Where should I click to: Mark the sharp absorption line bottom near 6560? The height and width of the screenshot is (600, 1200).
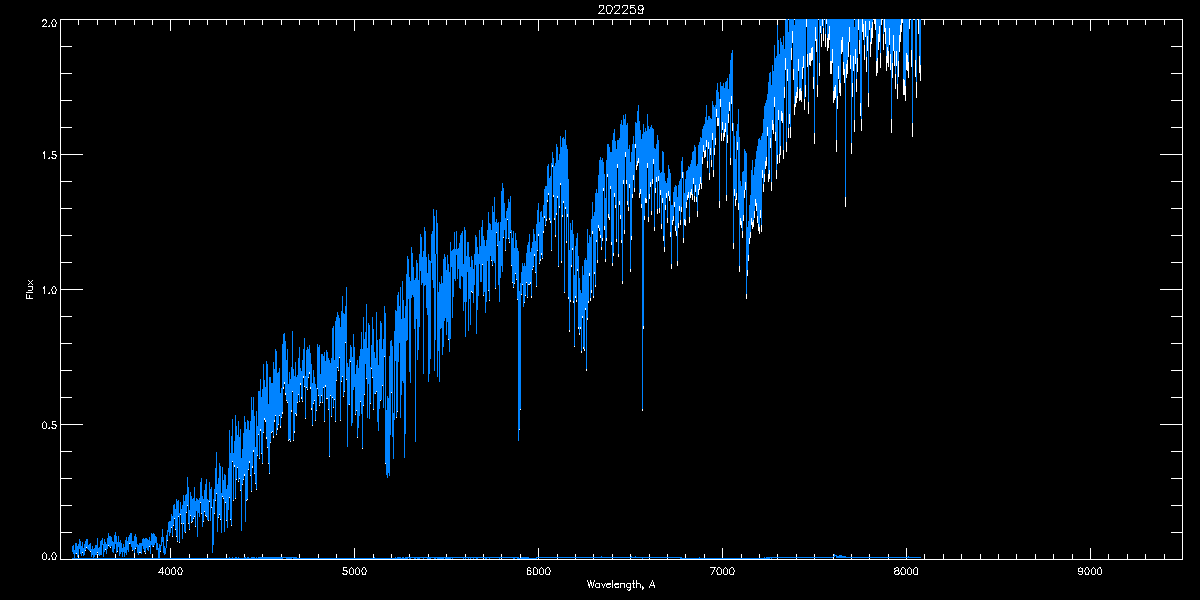tap(642, 408)
